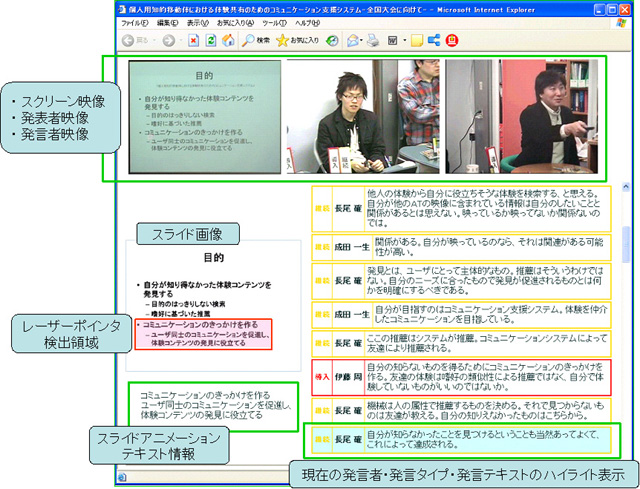The image size is (640, 489).
Task: Expand the Back button history dropdown arrow
Action: [154, 40]
